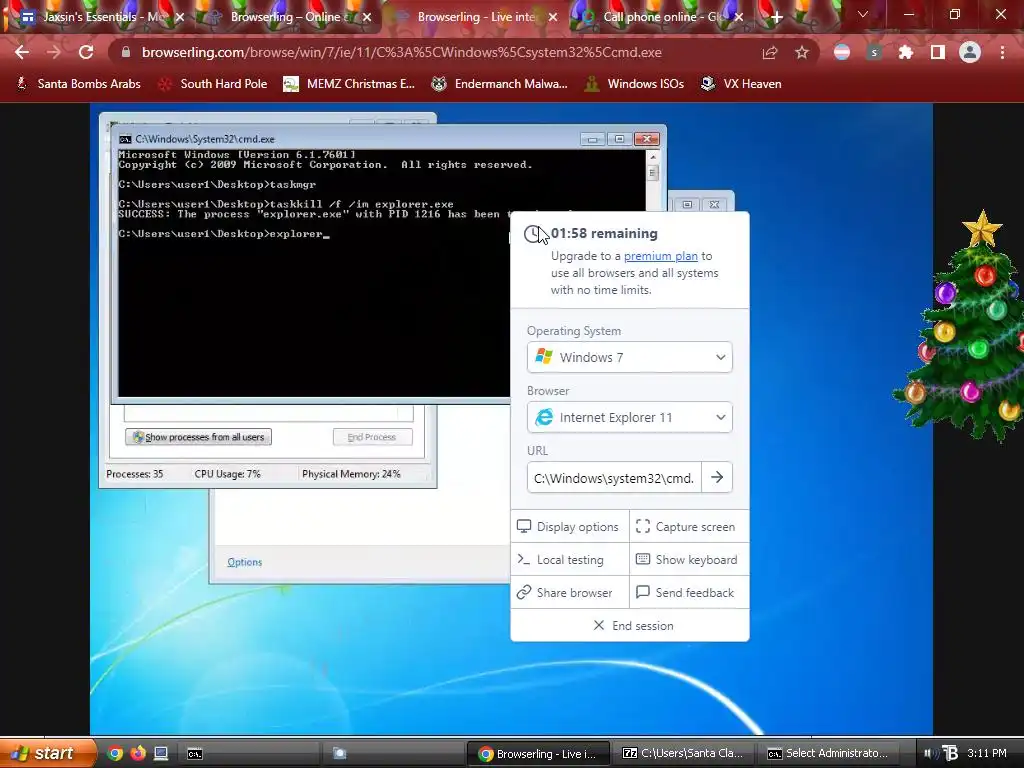Open Windows ISOs bookmark
The width and height of the screenshot is (1024, 768).
[634, 84]
